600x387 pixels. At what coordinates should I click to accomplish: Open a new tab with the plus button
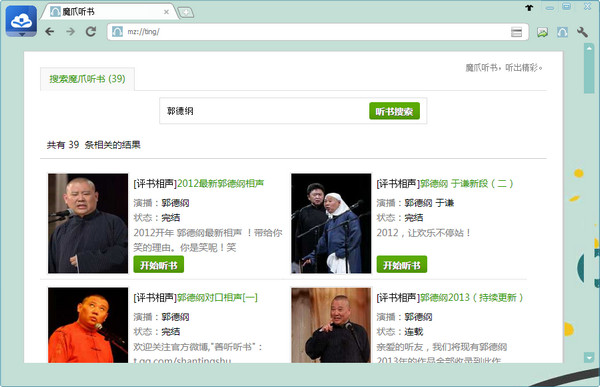point(186,13)
